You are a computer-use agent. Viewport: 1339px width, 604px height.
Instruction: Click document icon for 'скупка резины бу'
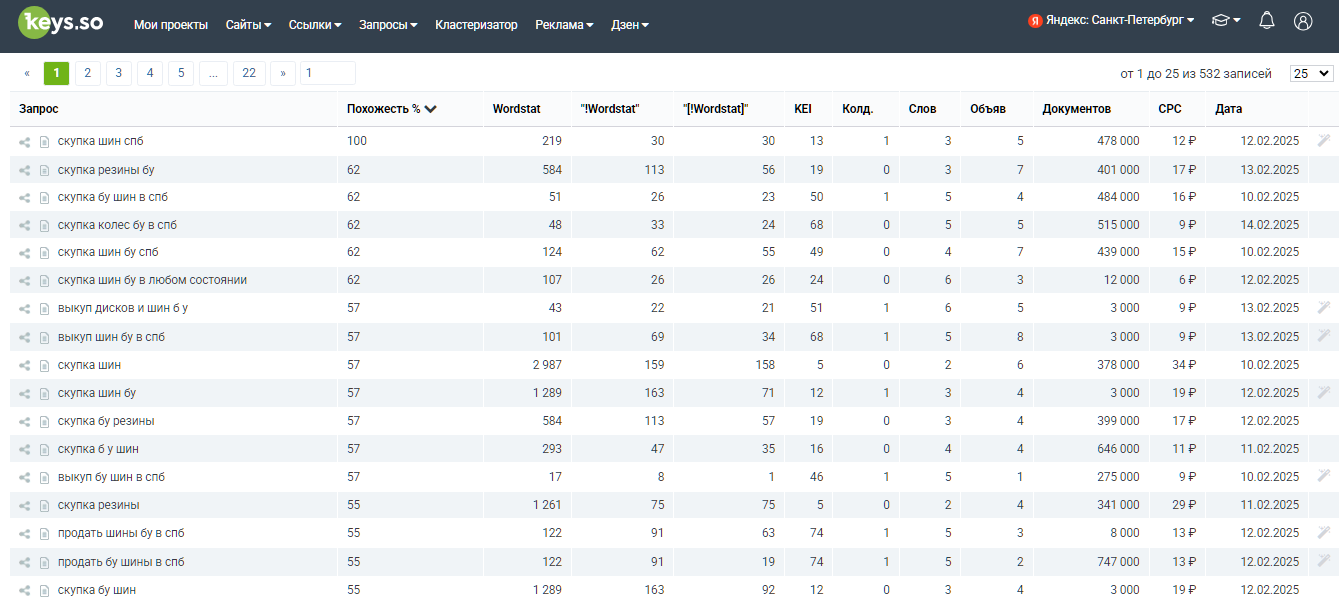(x=44, y=170)
